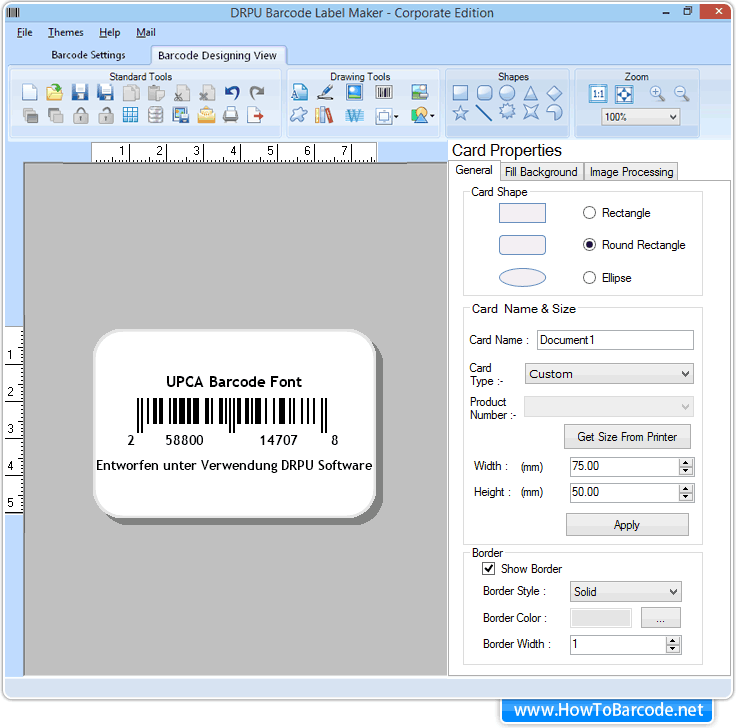
Task: Switch to the Barcode Settings tab
Action: 88,55
